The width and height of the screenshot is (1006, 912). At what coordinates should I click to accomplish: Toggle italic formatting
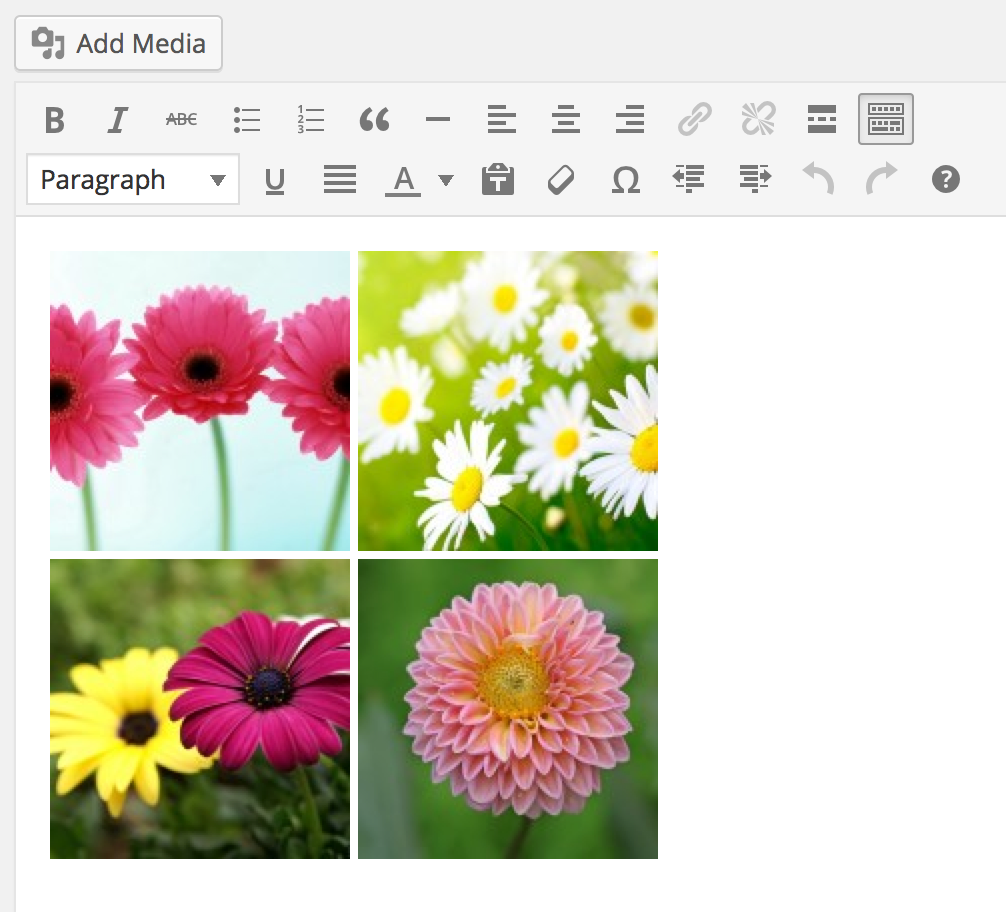(x=117, y=120)
